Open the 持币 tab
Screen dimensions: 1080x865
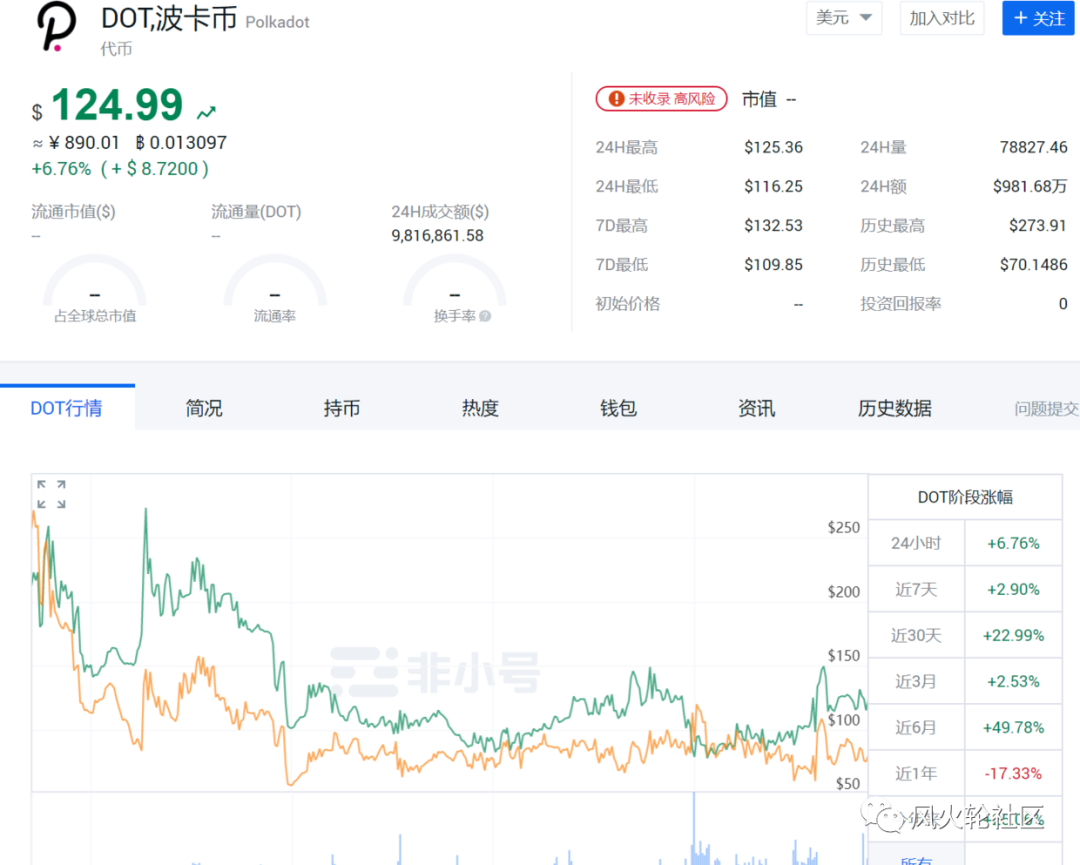[x=342, y=408]
